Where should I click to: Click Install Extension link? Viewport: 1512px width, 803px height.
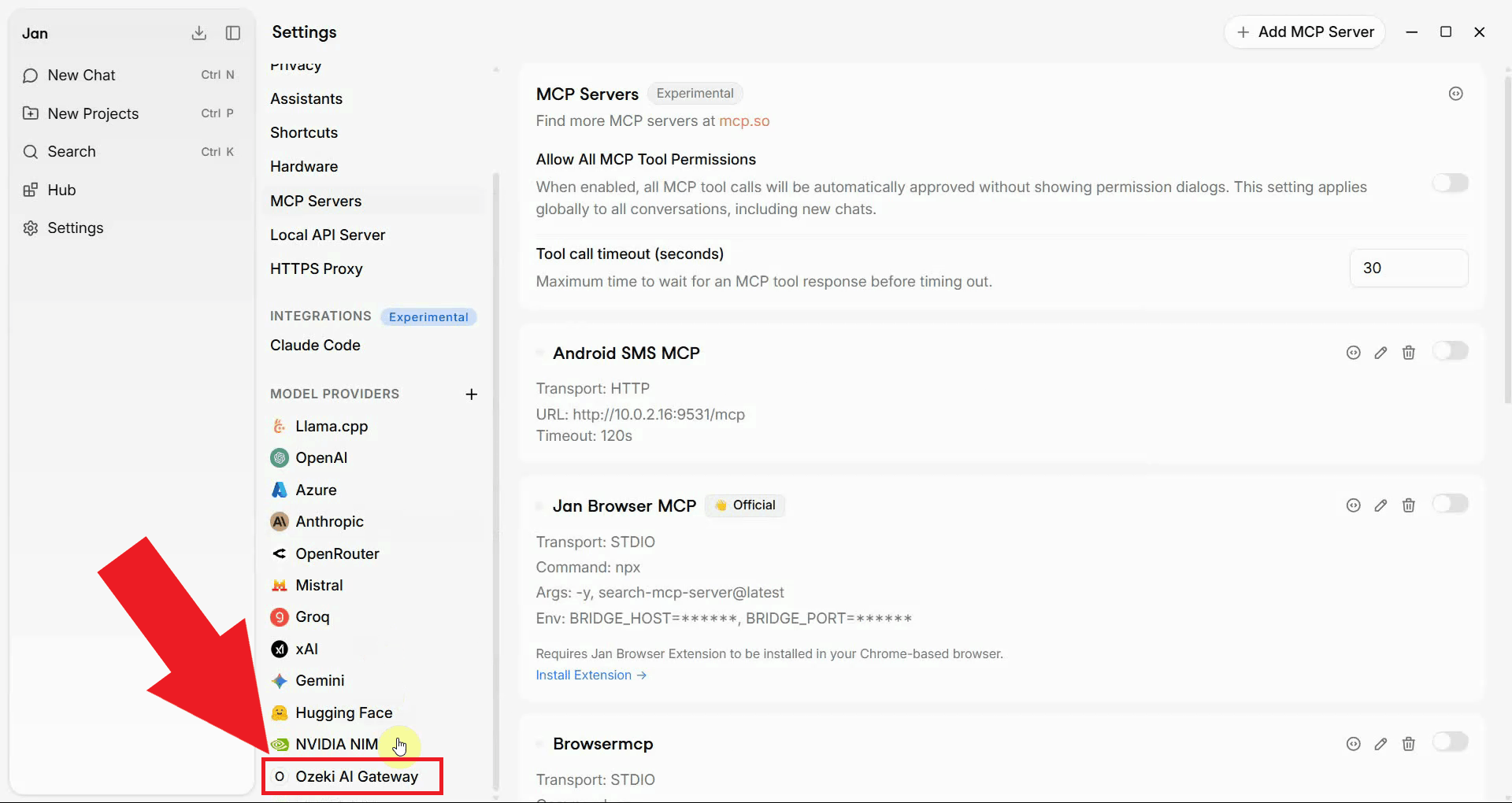coord(591,675)
